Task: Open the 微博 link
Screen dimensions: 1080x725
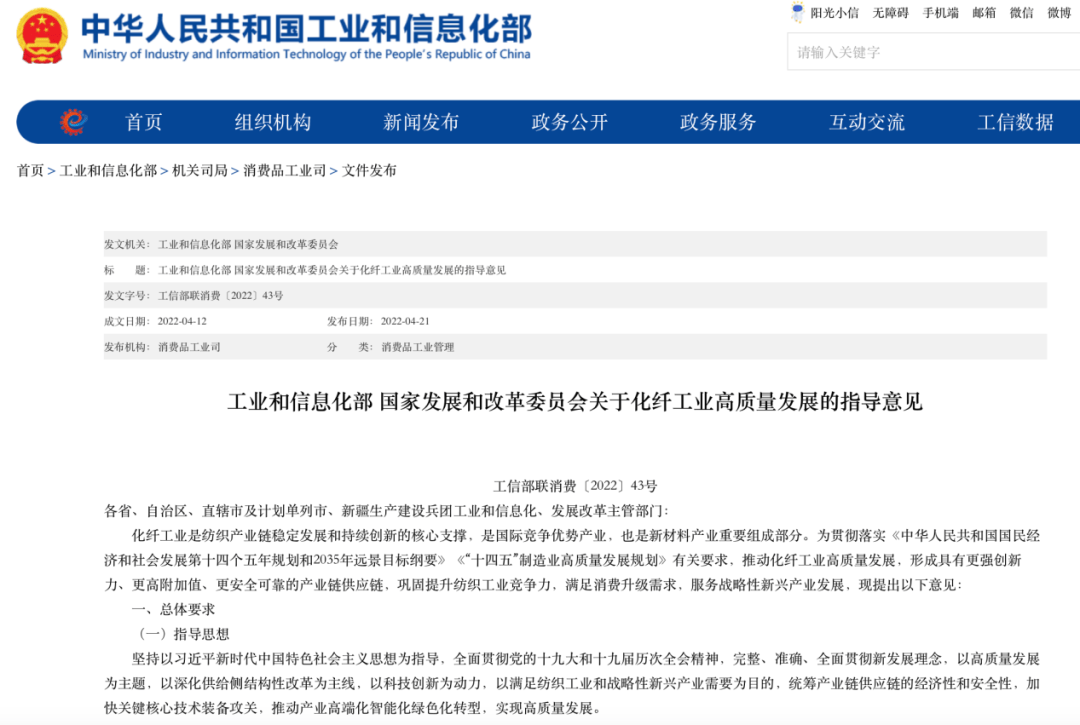Action: (x=1059, y=13)
